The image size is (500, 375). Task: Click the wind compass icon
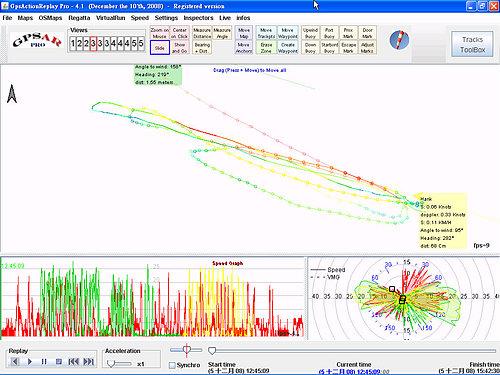click(x=399, y=40)
